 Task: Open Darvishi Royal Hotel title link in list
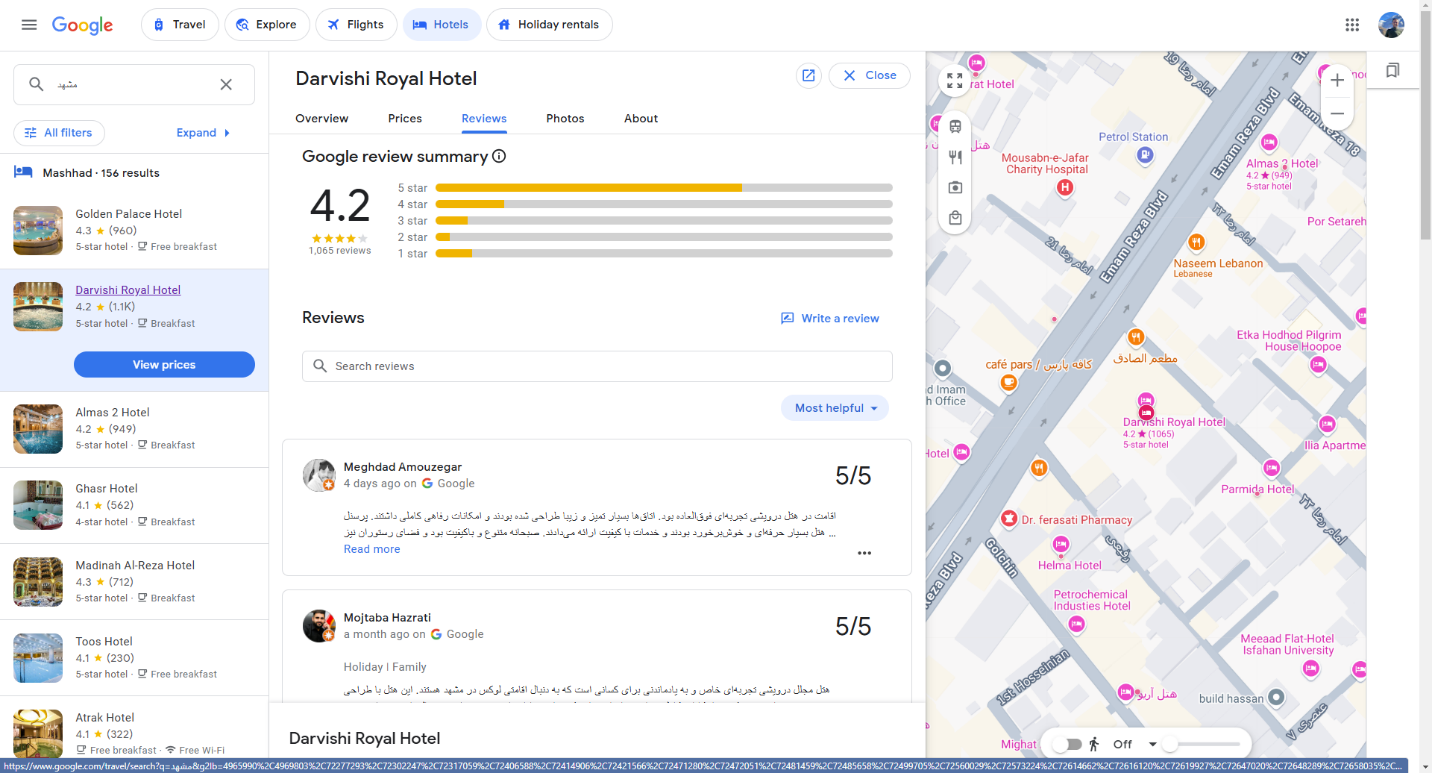(x=128, y=290)
